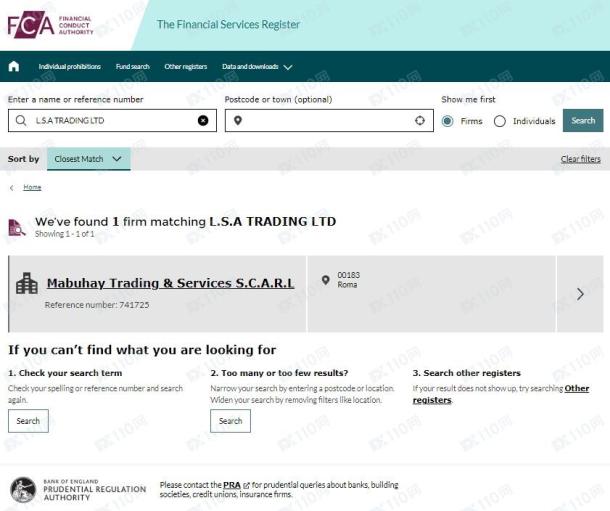Screen dimensions: 610x511
Task: Click the 00183 Roma address text
Action: [x=349, y=280]
